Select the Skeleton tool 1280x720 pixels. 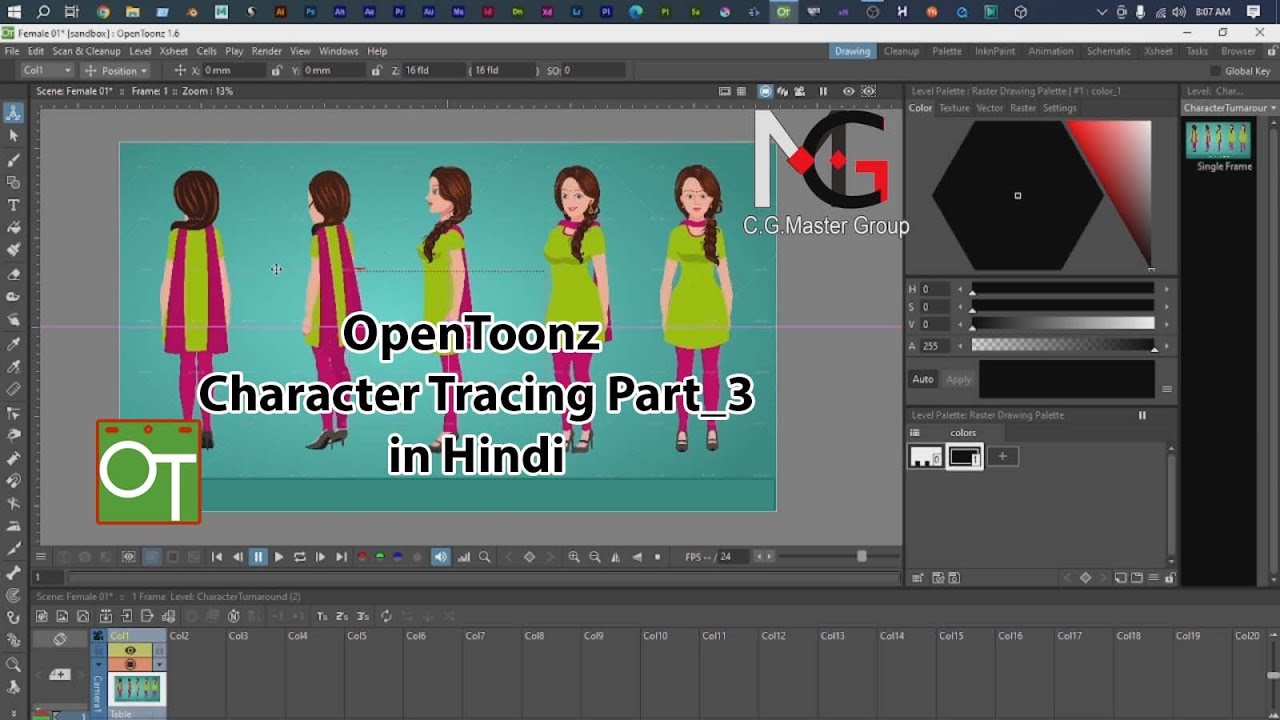14,572
